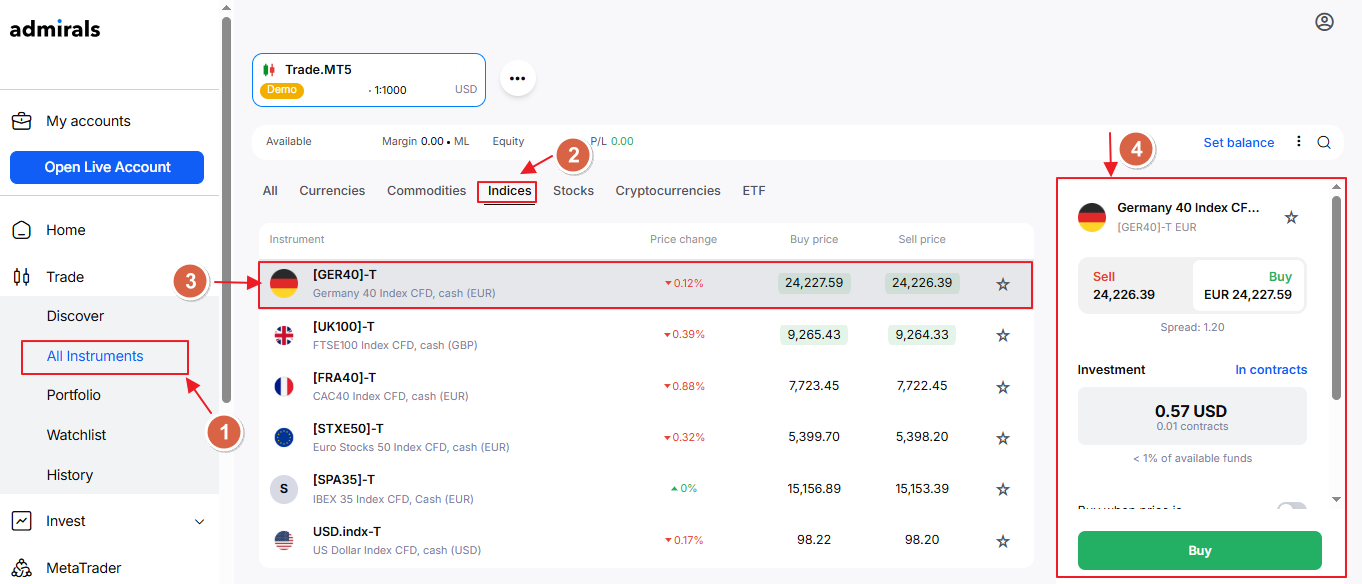Click the UK flag in UK100 row
This screenshot has height=584, width=1362.
(x=284, y=336)
